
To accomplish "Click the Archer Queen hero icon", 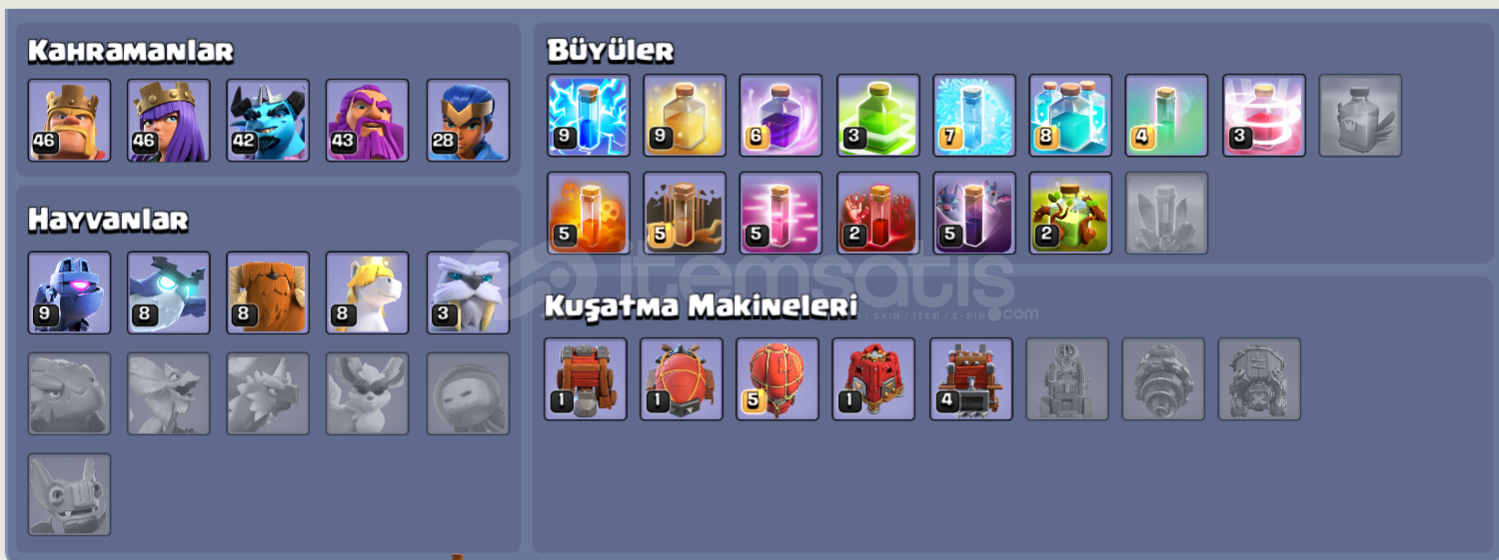I will (169, 120).
